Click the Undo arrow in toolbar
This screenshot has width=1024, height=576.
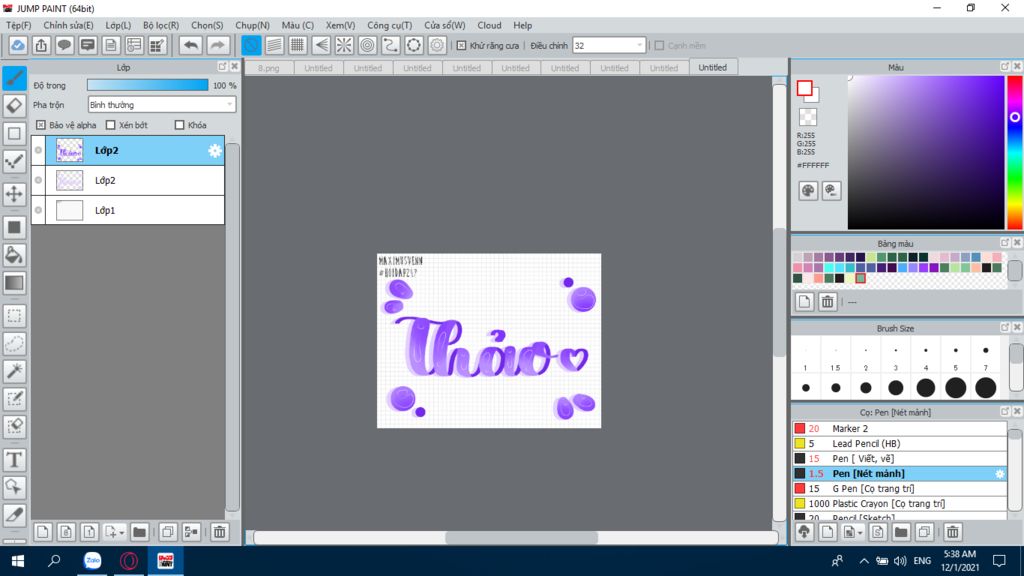(191, 45)
